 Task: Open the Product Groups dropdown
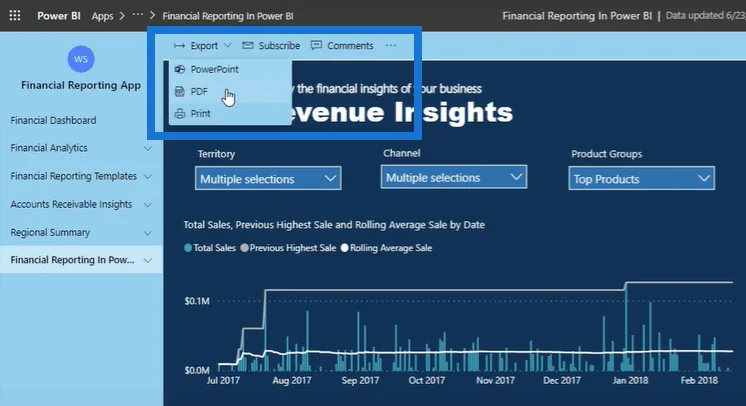click(641, 178)
